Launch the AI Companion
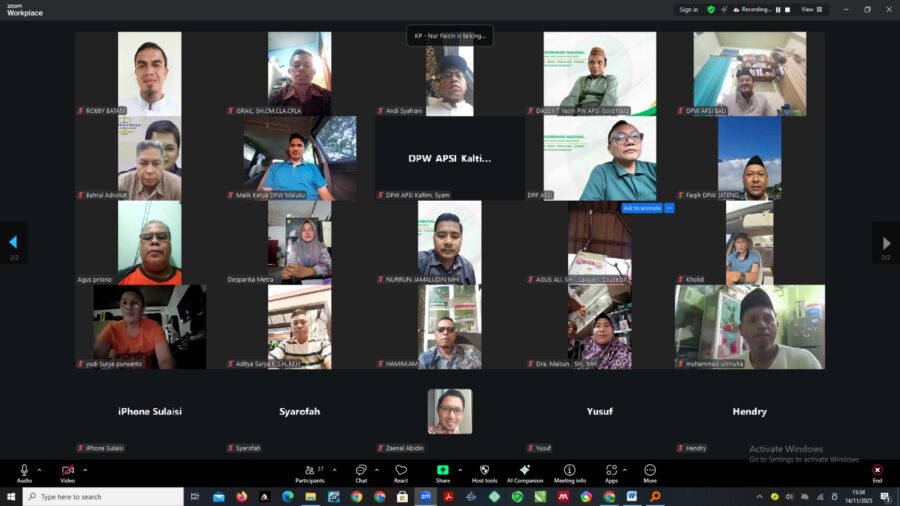The image size is (900, 506). click(524, 471)
